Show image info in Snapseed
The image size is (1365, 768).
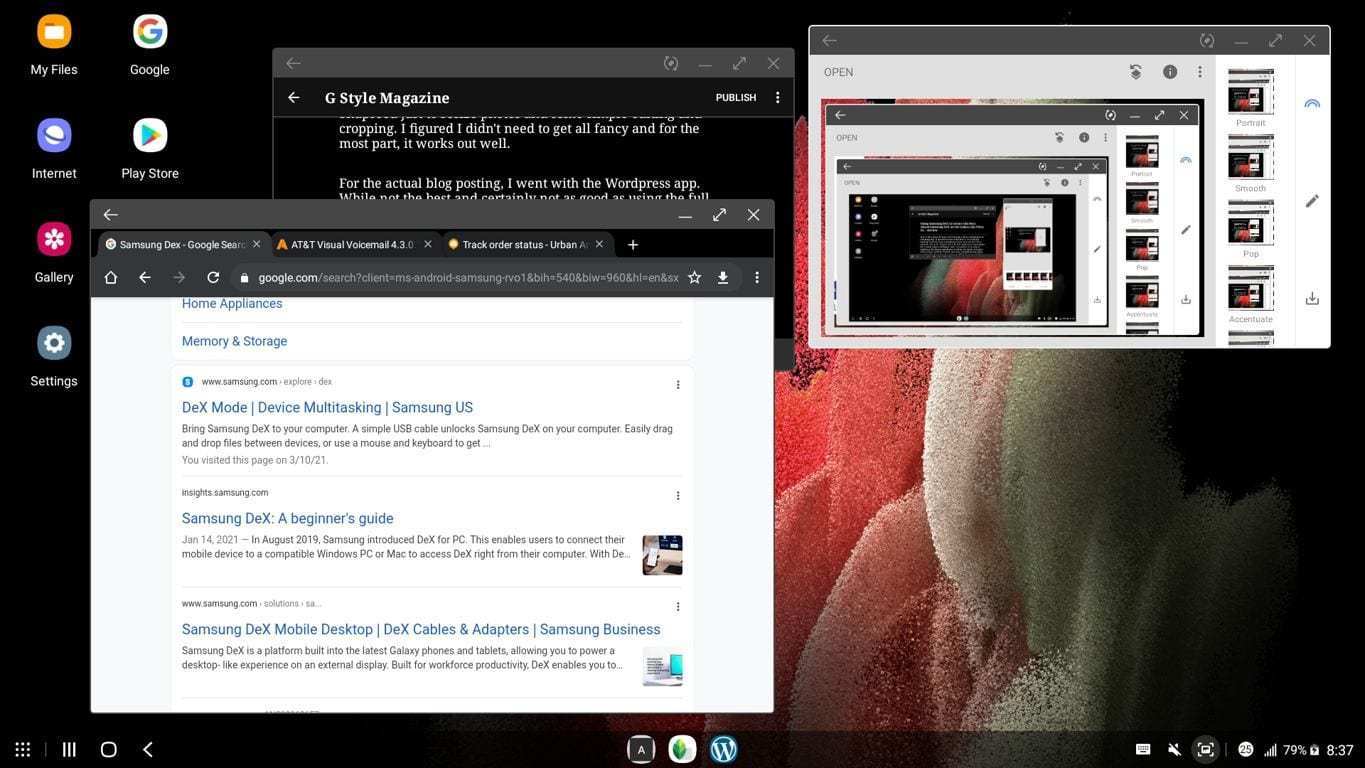1170,72
